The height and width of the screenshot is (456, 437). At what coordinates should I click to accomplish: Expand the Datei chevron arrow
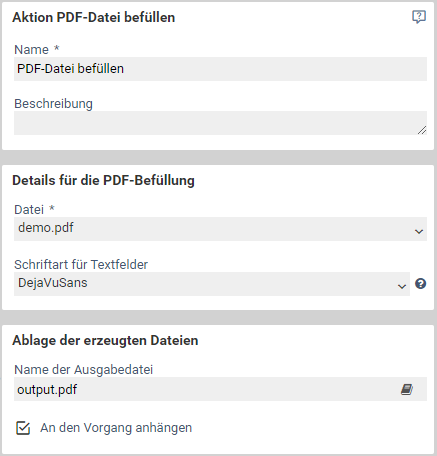[419, 231]
